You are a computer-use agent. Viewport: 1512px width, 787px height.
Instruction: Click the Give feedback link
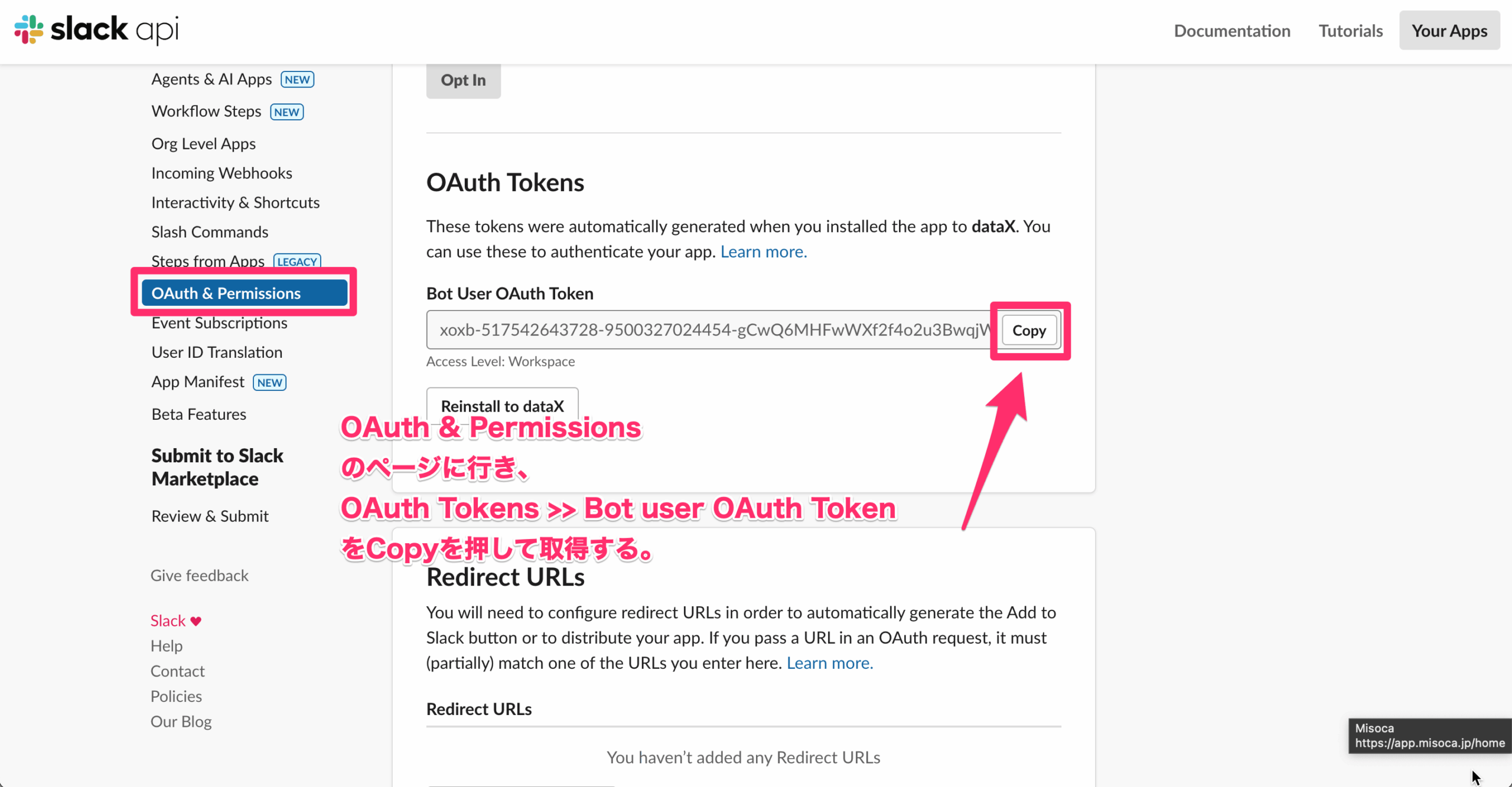tap(199, 576)
